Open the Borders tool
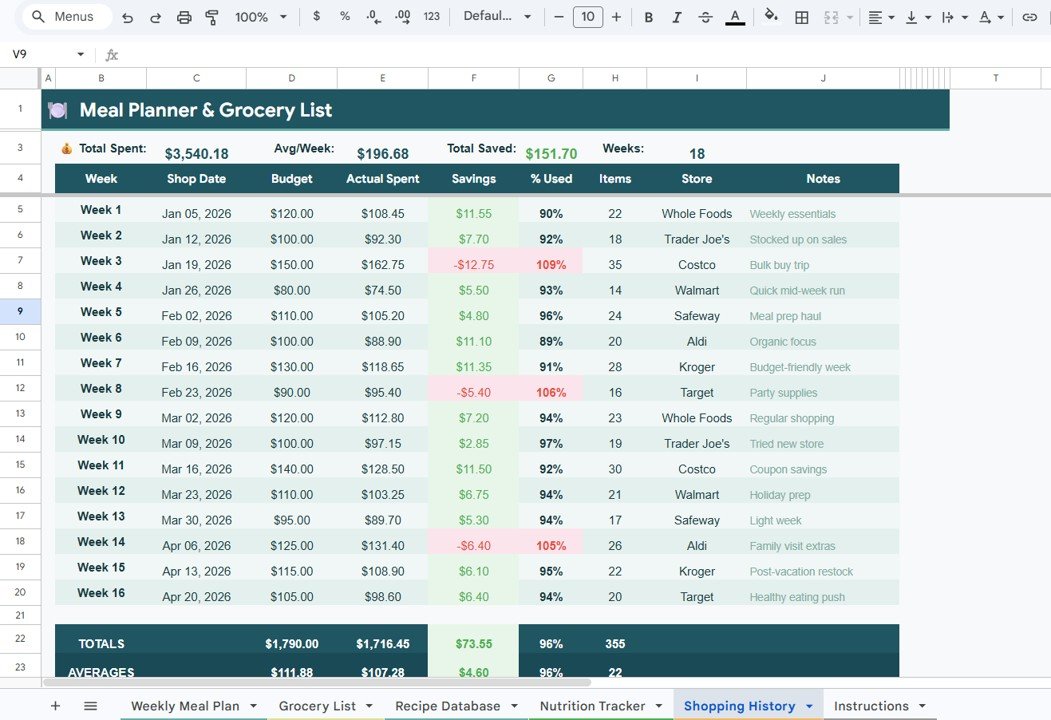 (x=801, y=17)
